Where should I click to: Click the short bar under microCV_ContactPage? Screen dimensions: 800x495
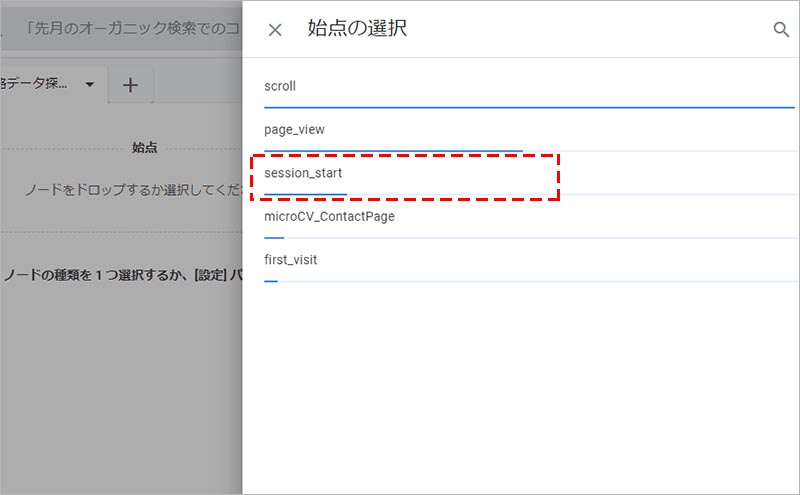(274, 238)
